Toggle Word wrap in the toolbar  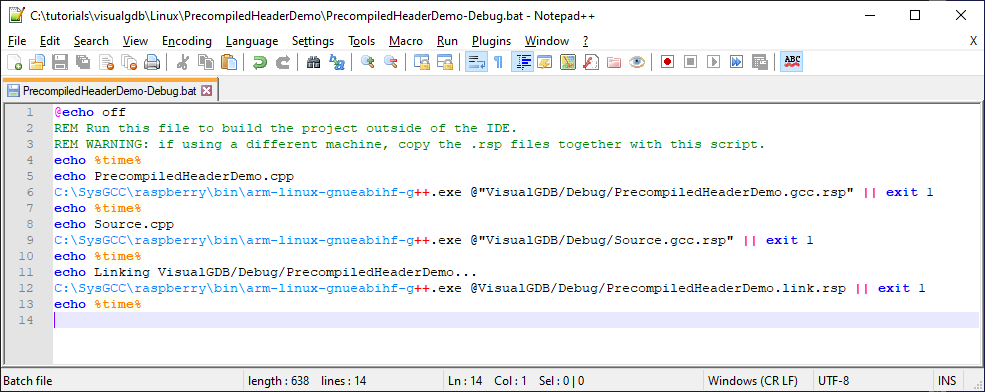click(476, 62)
